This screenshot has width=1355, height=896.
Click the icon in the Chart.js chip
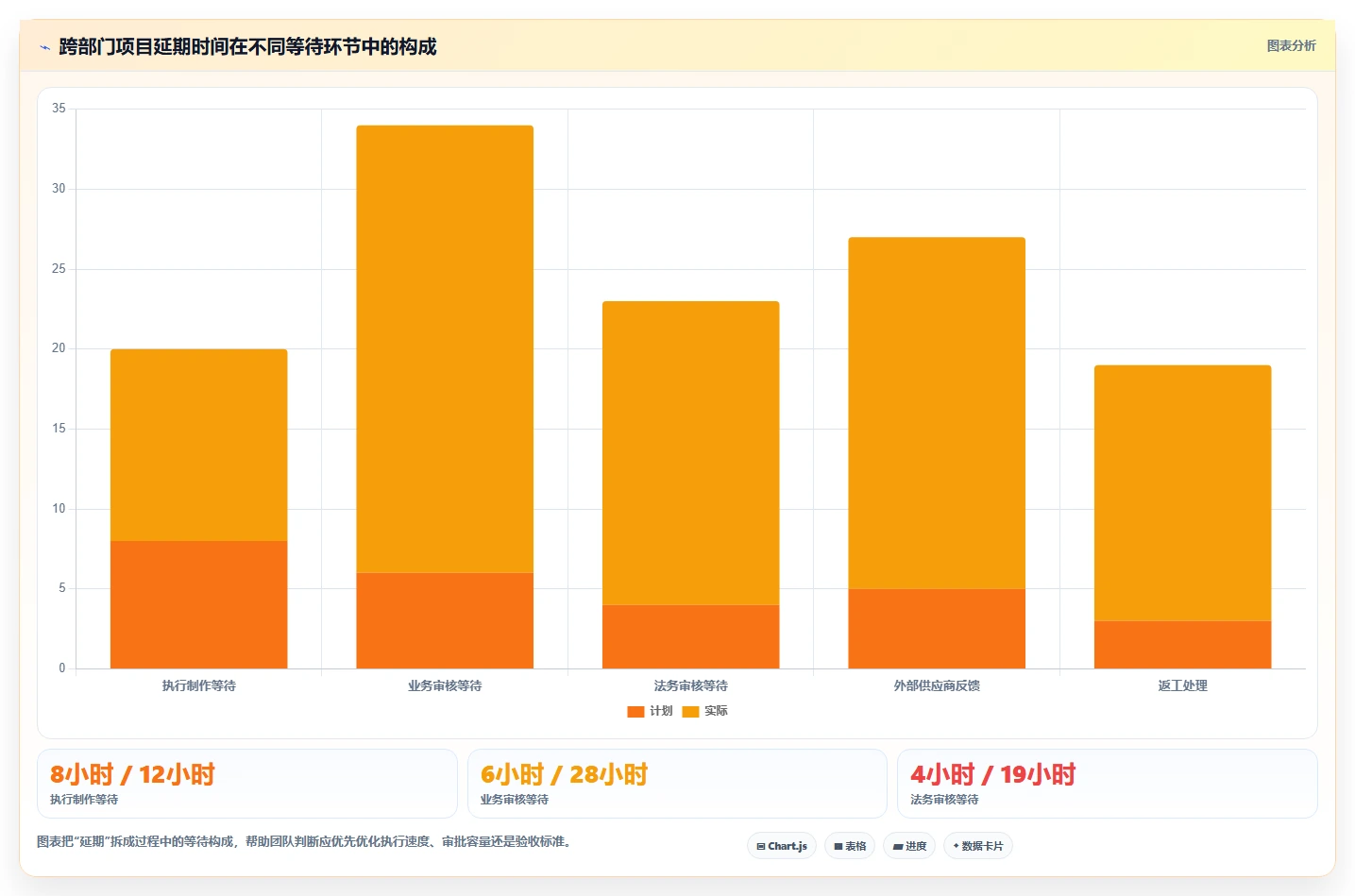click(761, 847)
